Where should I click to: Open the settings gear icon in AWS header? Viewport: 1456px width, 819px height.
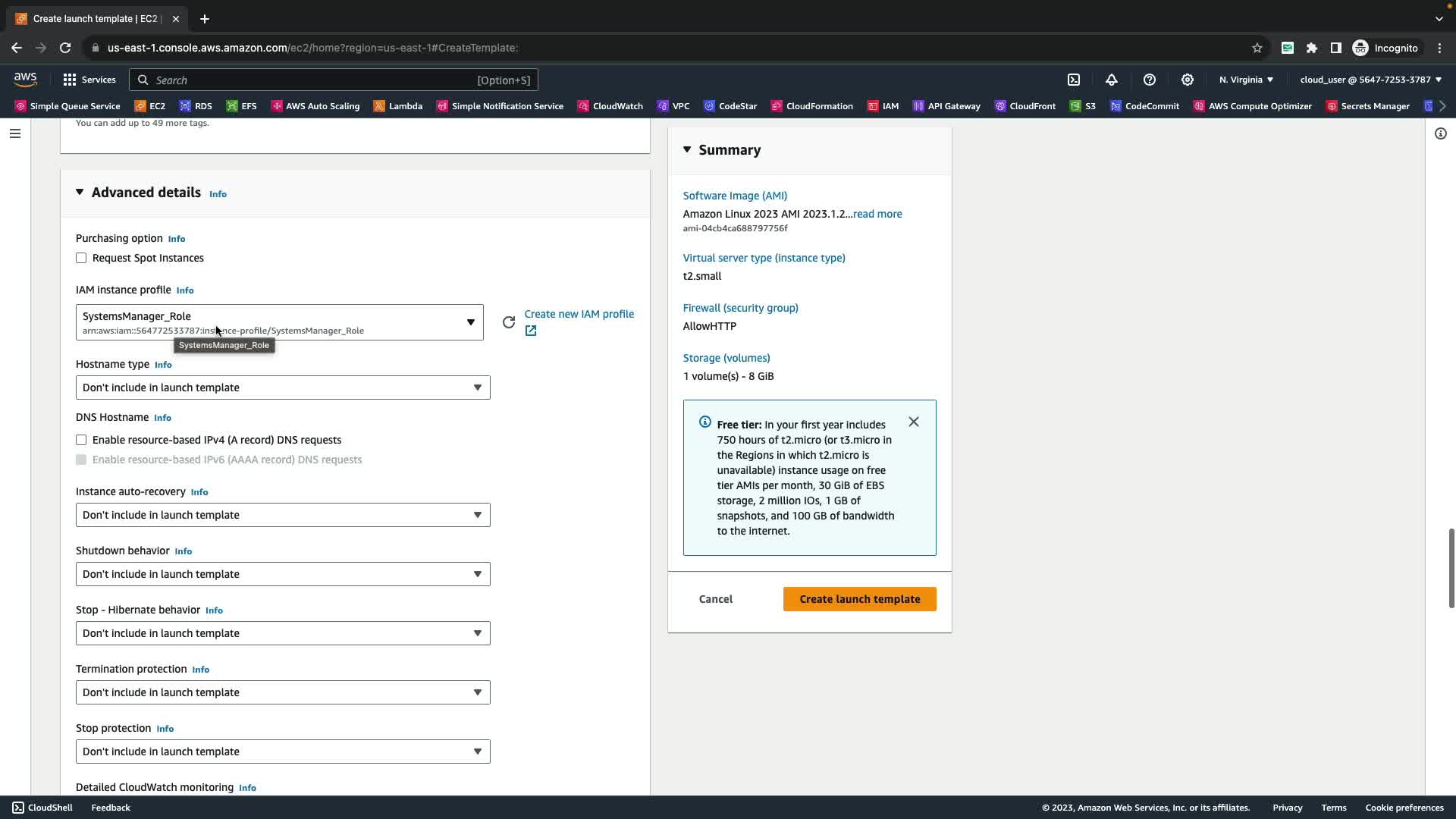(1188, 80)
